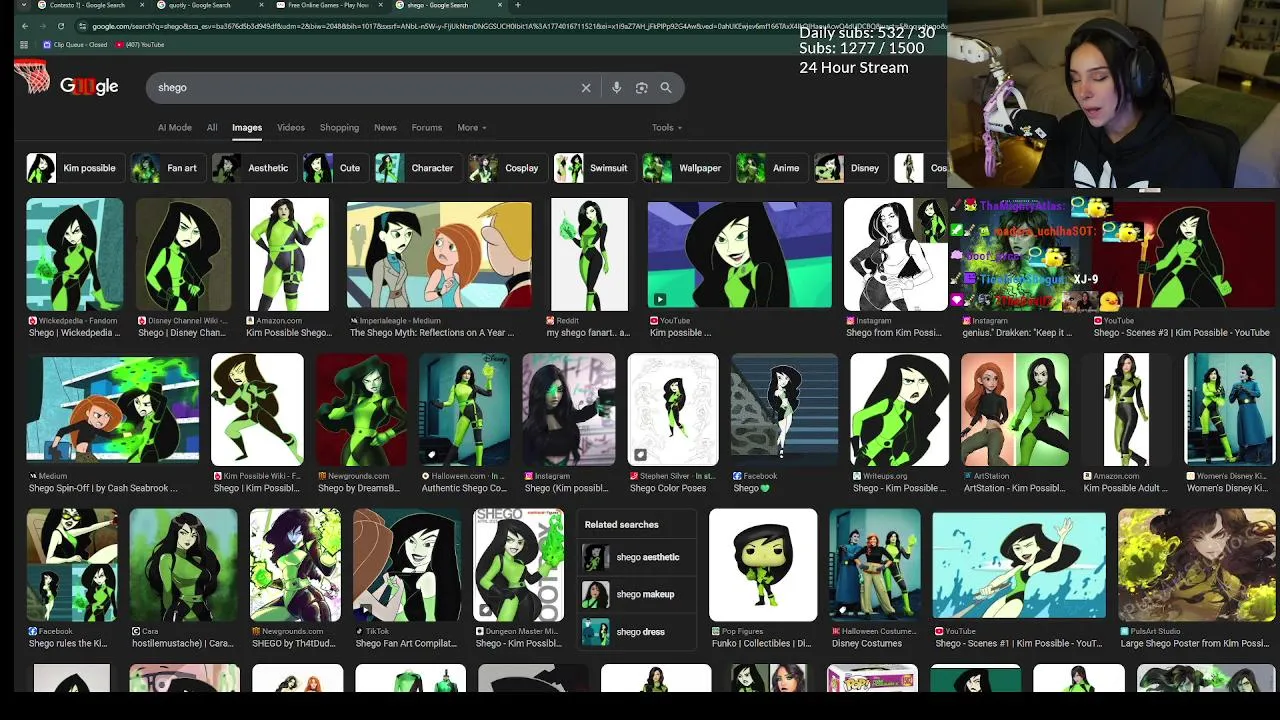
Task: Open the 'Shego Spin-Off by Cash Seabrook' image
Action: (113, 409)
